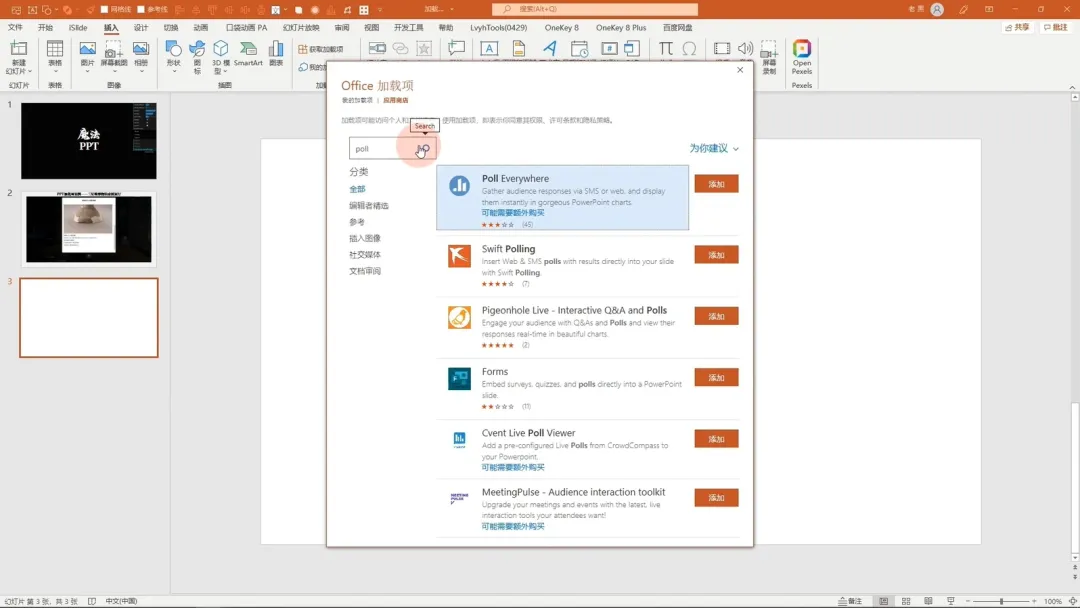Screen dimensions: 1080x608
Task: Add the Forms add-in
Action: point(716,377)
